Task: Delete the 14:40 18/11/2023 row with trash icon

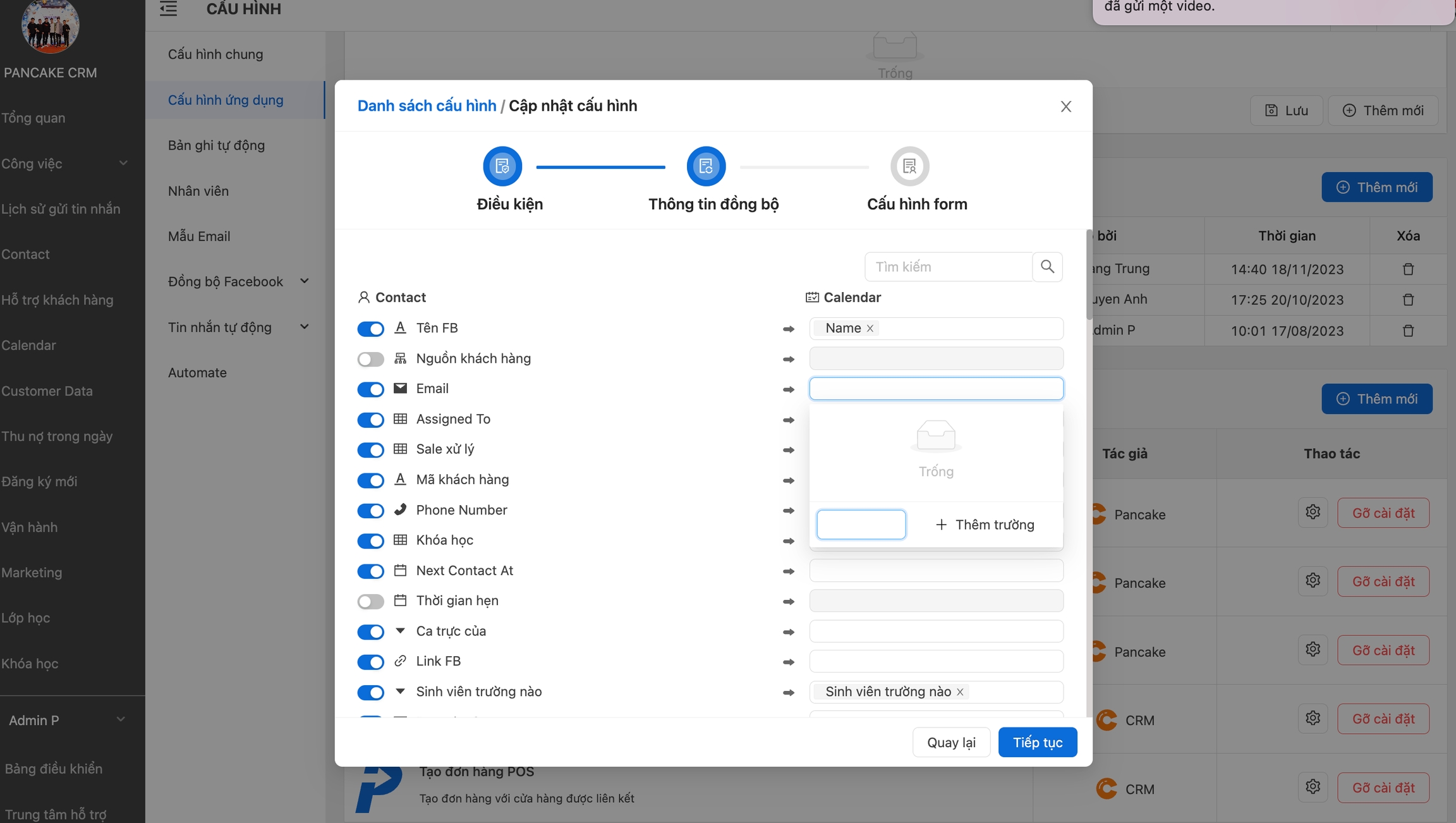Action: click(x=1408, y=269)
